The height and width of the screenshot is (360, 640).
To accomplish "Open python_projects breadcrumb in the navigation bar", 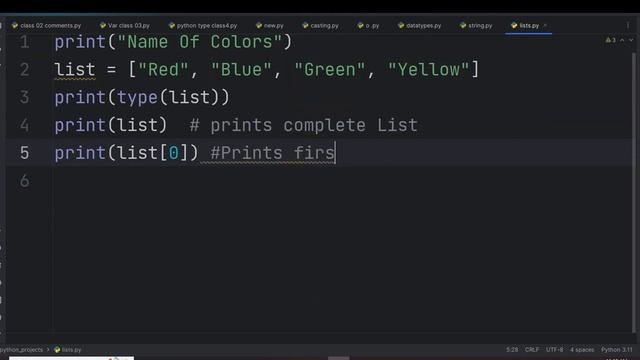I will click(x=21, y=350).
